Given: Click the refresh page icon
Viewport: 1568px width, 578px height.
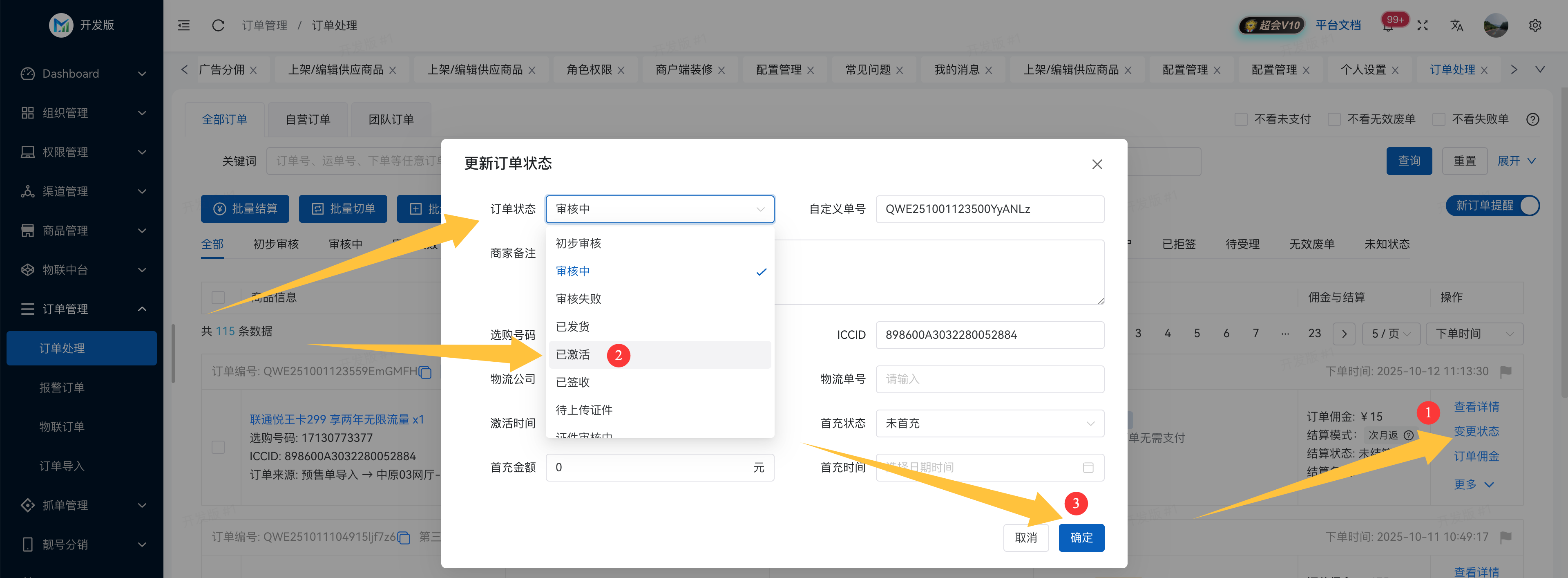Looking at the screenshot, I should click(218, 26).
